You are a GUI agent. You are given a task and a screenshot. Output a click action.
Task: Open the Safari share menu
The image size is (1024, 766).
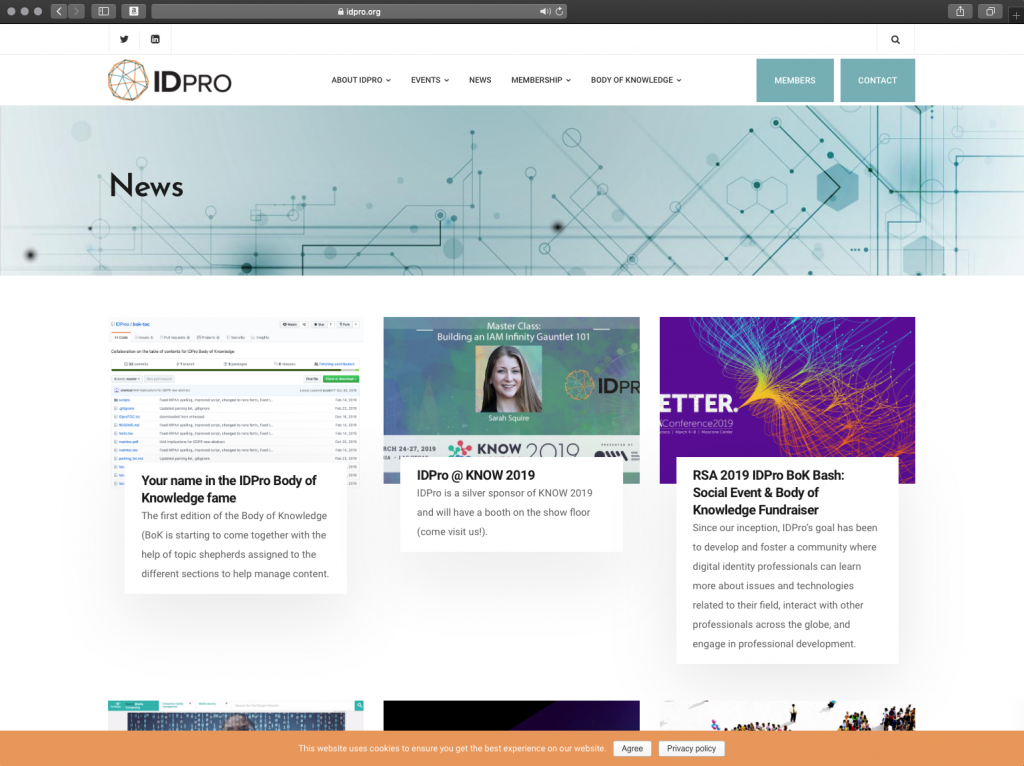point(959,11)
